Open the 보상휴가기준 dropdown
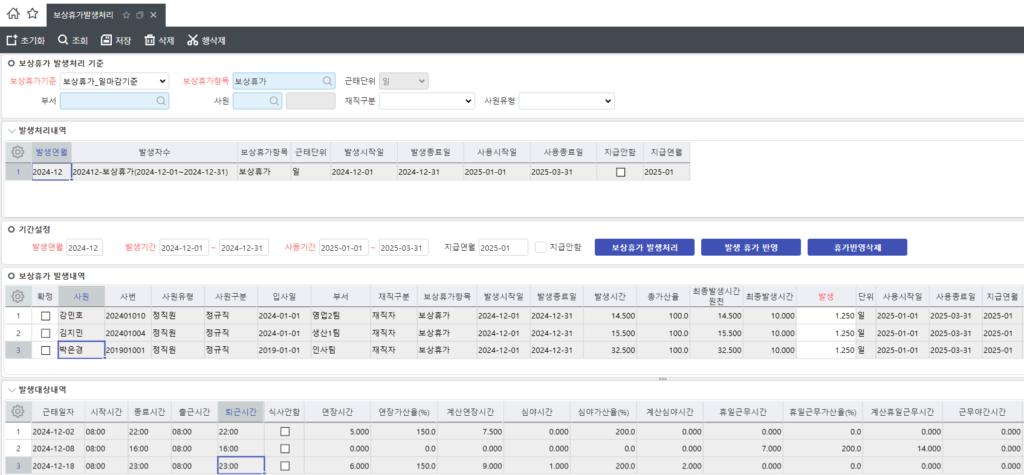This screenshot has width=1024, height=475. pyautogui.click(x=114, y=81)
